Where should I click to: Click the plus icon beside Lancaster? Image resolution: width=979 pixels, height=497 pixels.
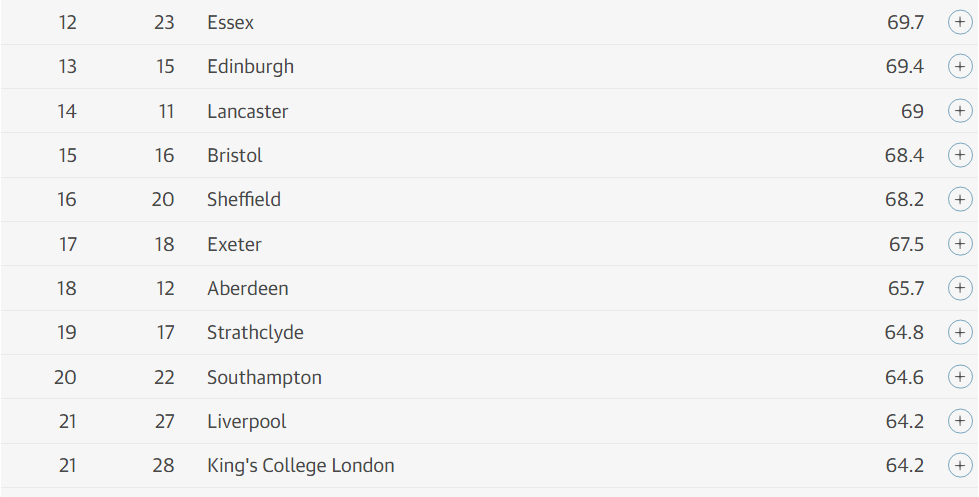[x=960, y=111]
